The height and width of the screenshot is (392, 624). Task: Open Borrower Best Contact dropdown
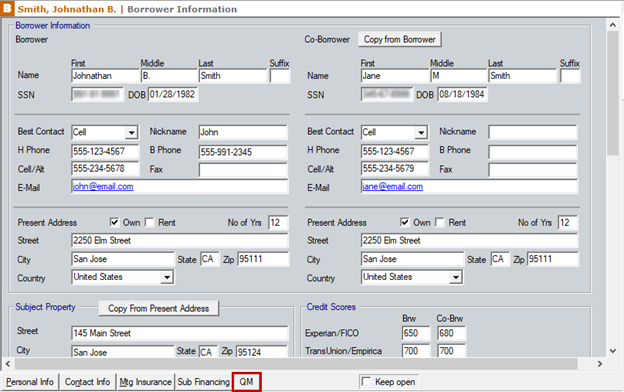click(131, 133)
